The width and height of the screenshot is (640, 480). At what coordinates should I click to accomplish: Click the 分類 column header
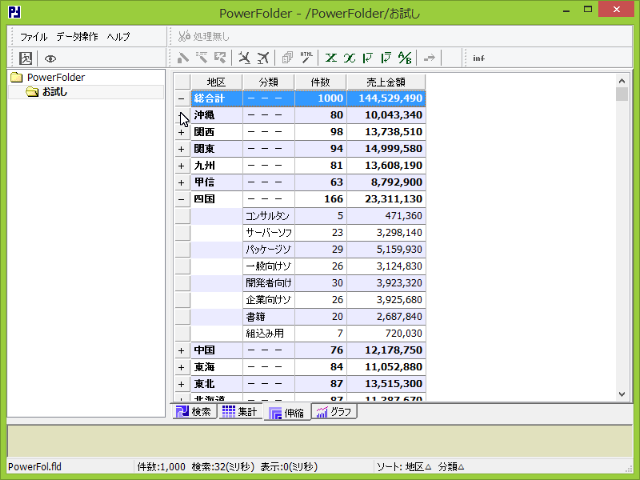[x=268, y=82]
